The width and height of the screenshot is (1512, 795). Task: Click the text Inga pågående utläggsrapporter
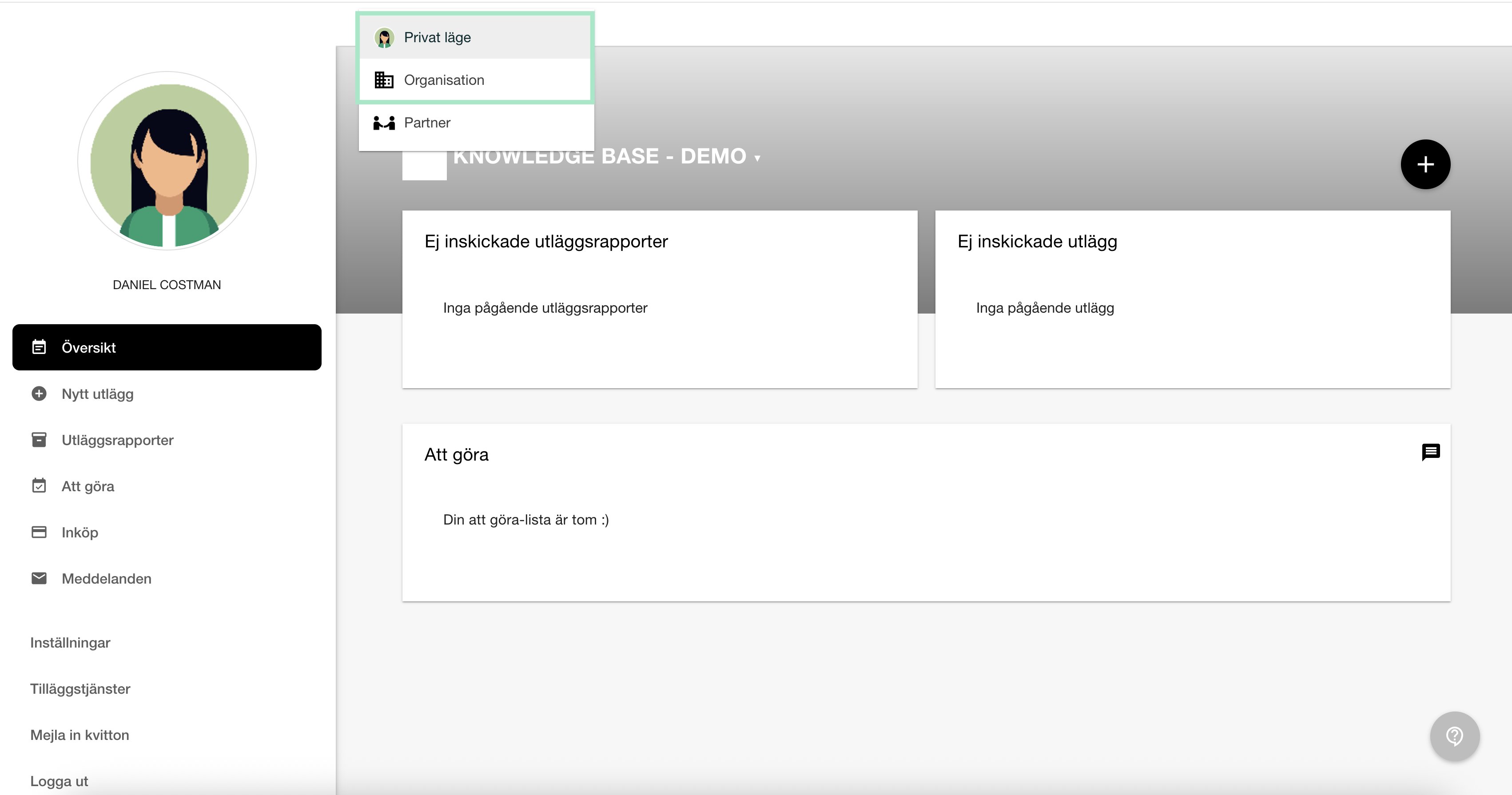pos(545,309)
